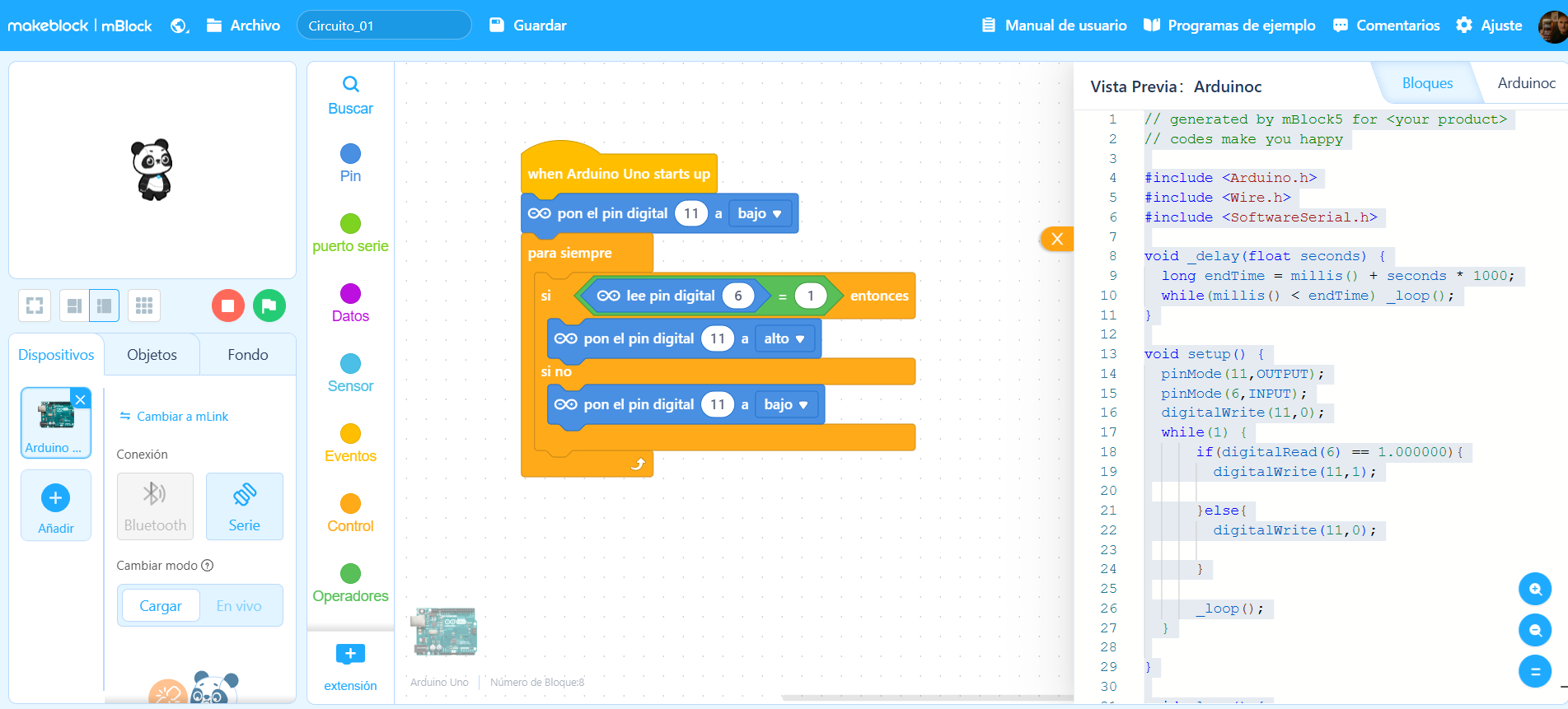1568x709 pixels.
Task: Open the alto value dropdown
Action: pyautogui.click(x=784, y=338)
